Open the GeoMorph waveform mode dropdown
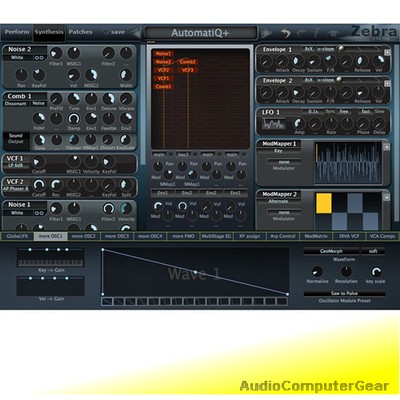Screen dimensions: 400x400 331,251
